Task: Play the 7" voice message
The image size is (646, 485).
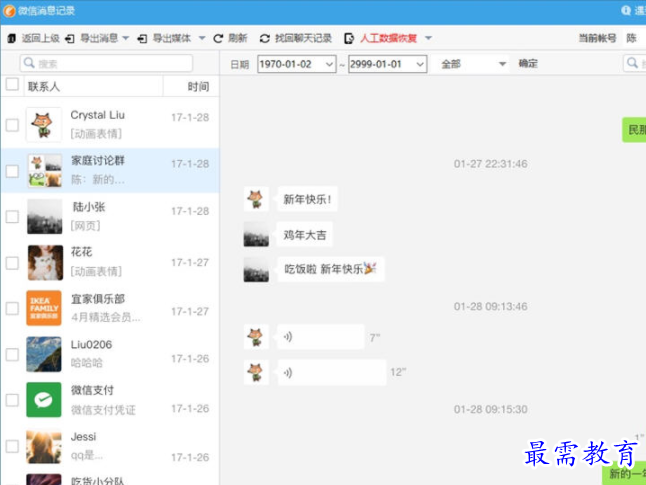Action: tap(321, 337)
